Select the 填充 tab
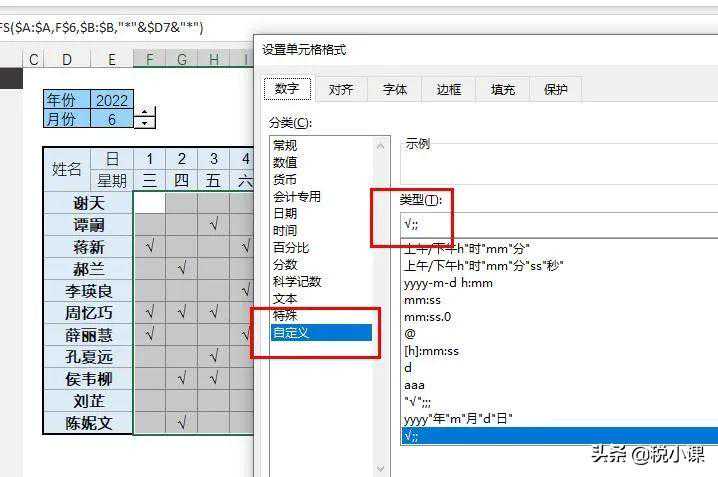The height and width of the screenshot is (477, 718). tap(503, 89)
